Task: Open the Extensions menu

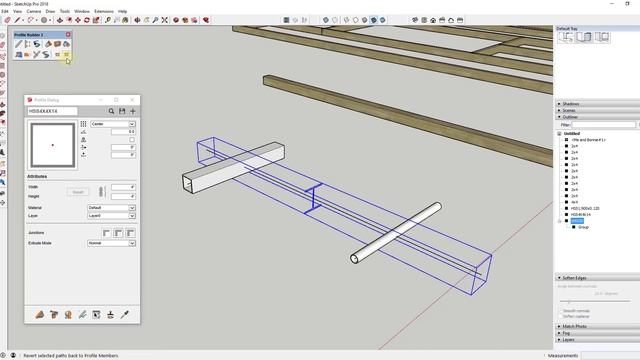Action: tap(104, 11)
